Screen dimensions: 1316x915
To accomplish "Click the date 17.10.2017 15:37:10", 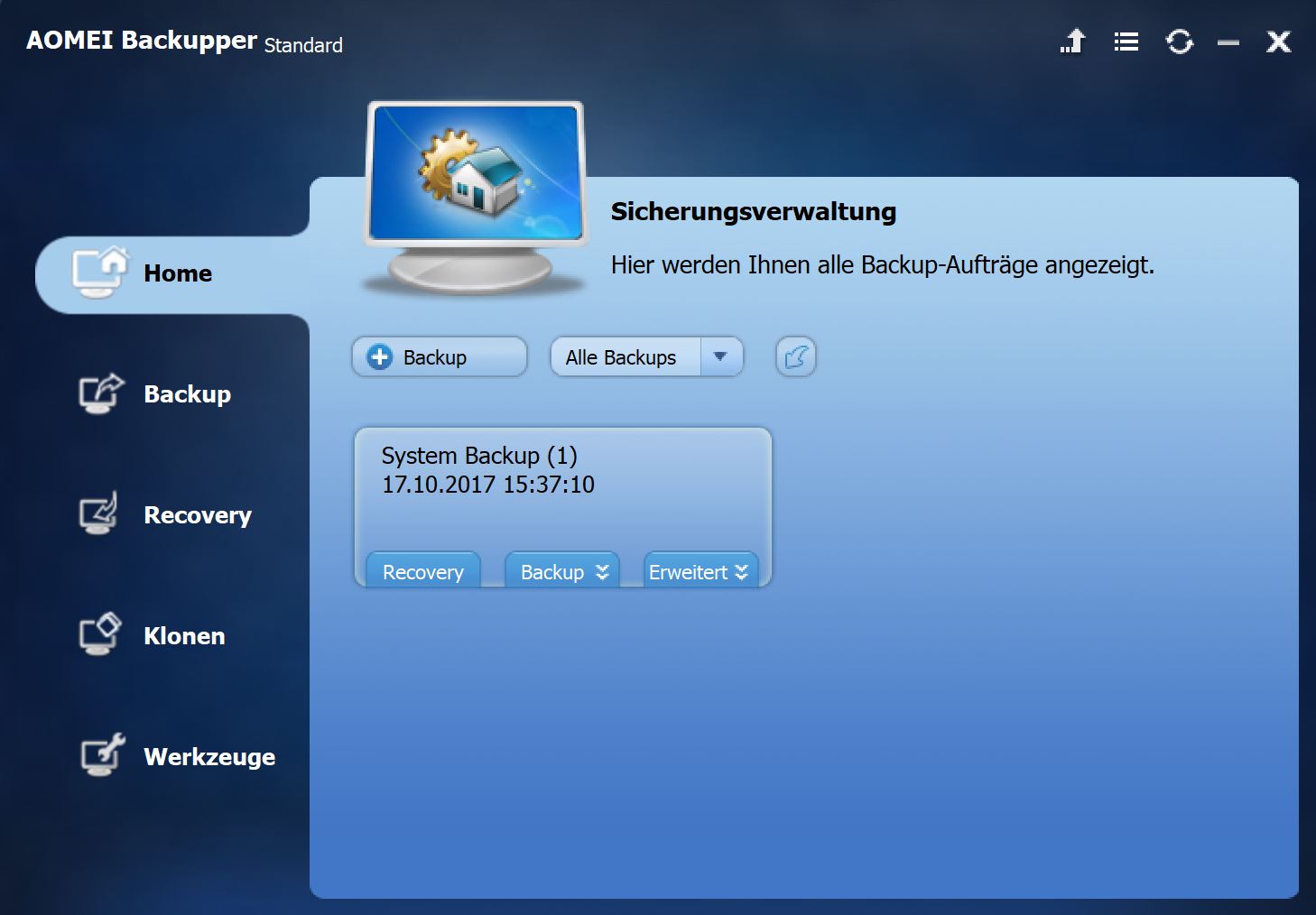I will tap(488, 485).
